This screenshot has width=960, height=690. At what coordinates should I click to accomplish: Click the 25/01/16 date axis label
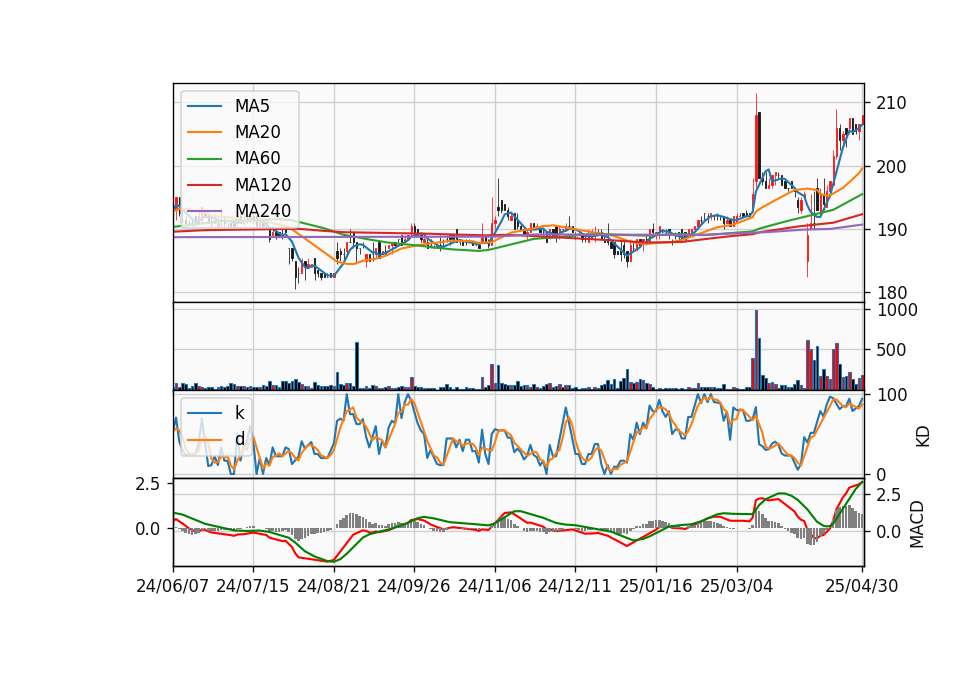(656, 586)
